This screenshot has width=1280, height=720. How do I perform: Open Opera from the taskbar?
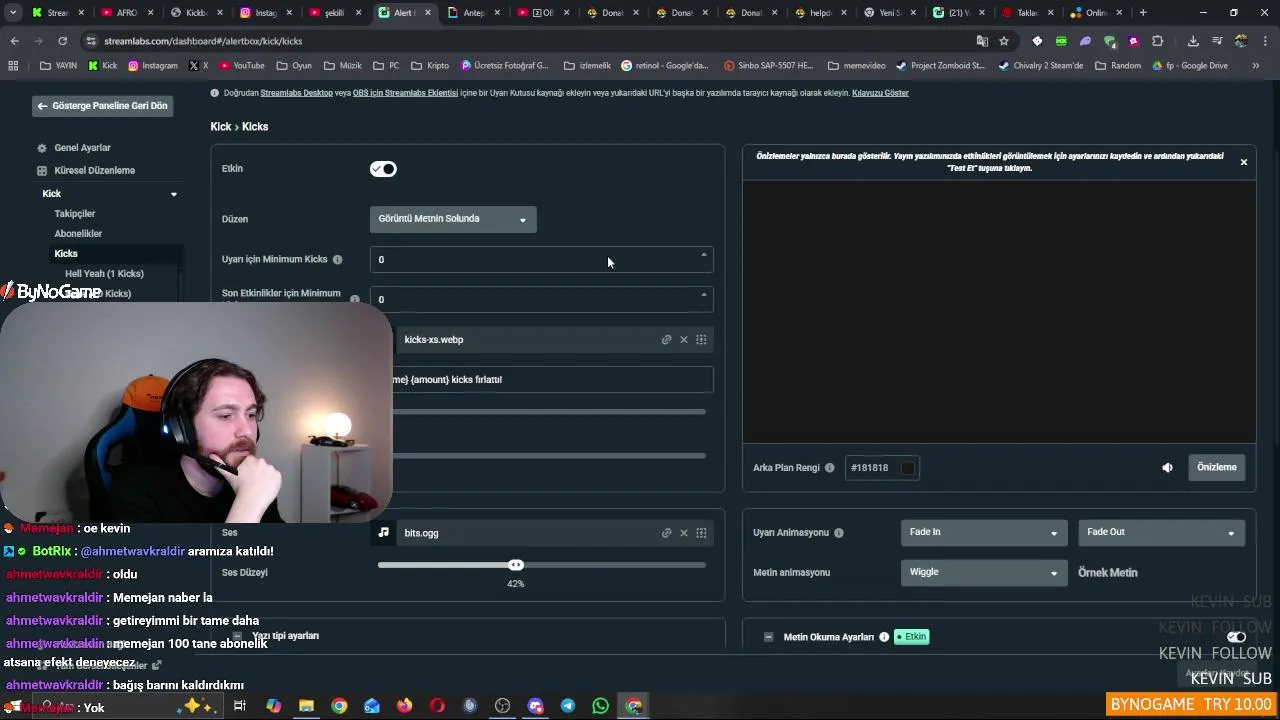click(x=437, y=706)
